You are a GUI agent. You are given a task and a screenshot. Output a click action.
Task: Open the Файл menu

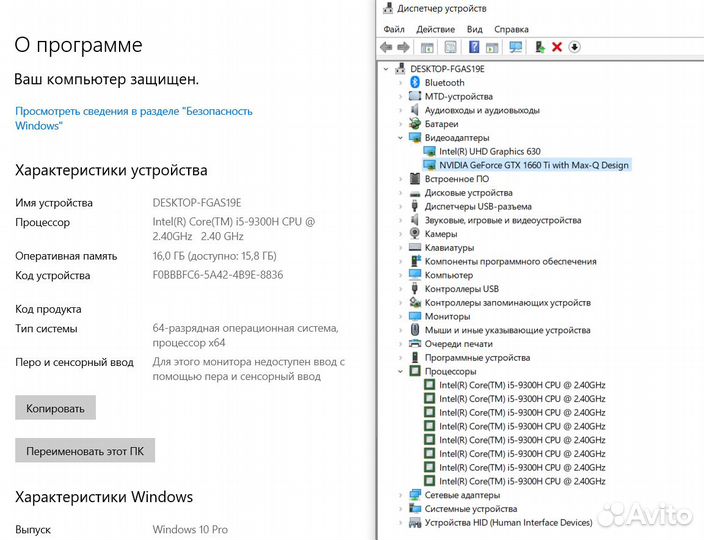pyautogui.click(x=394, y=29)
